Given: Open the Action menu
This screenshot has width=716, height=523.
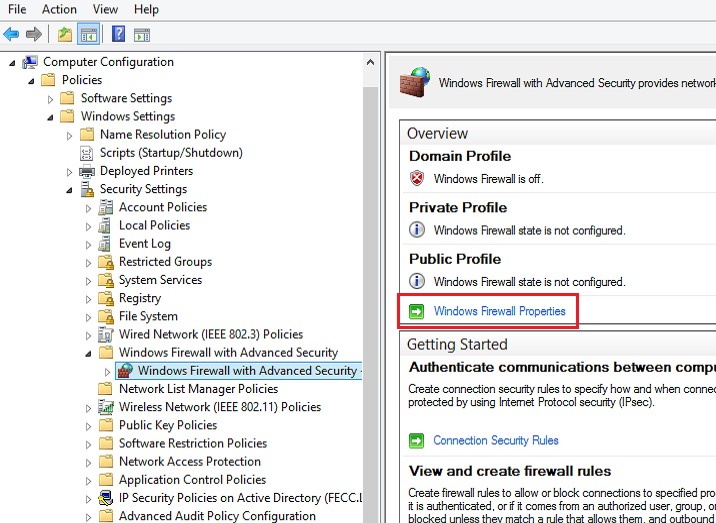Looking at the screenshot, I should coord(59,9).
